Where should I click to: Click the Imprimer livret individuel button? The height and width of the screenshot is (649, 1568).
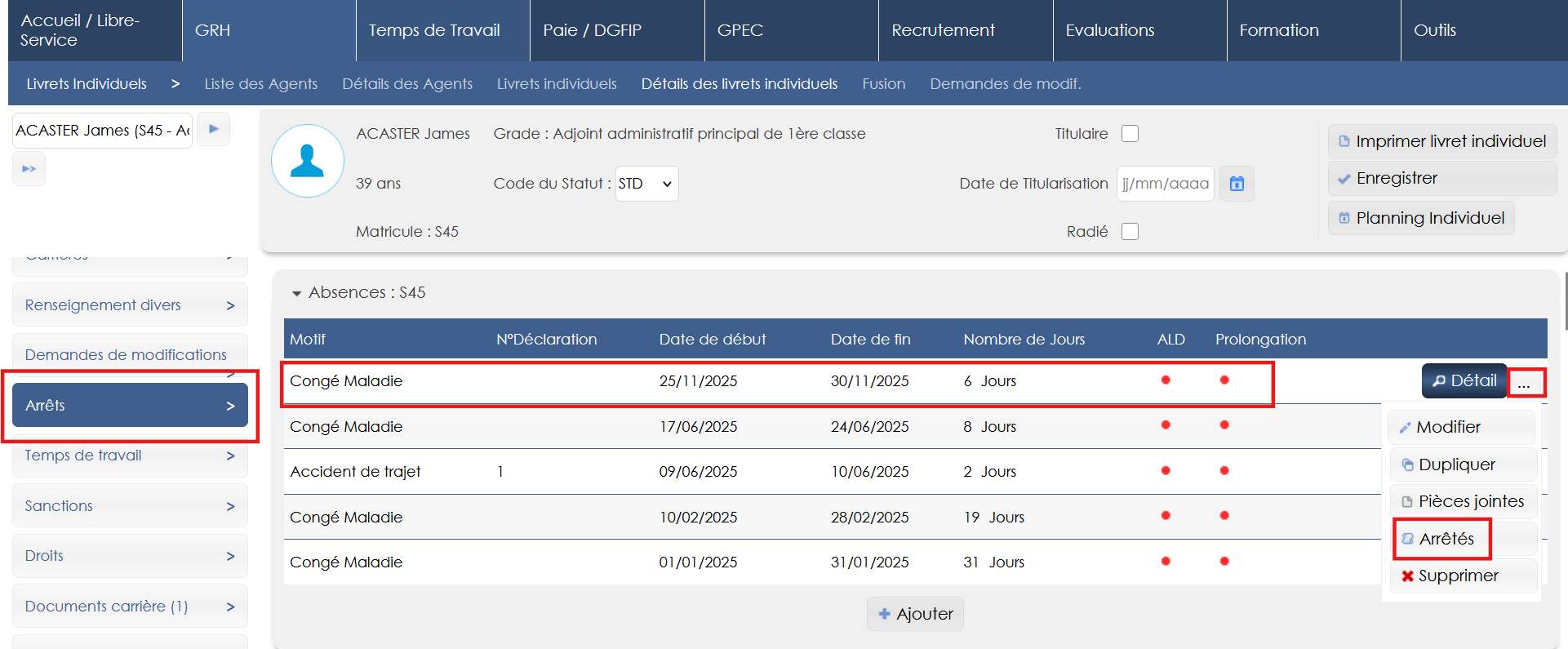pos(1441,141)
